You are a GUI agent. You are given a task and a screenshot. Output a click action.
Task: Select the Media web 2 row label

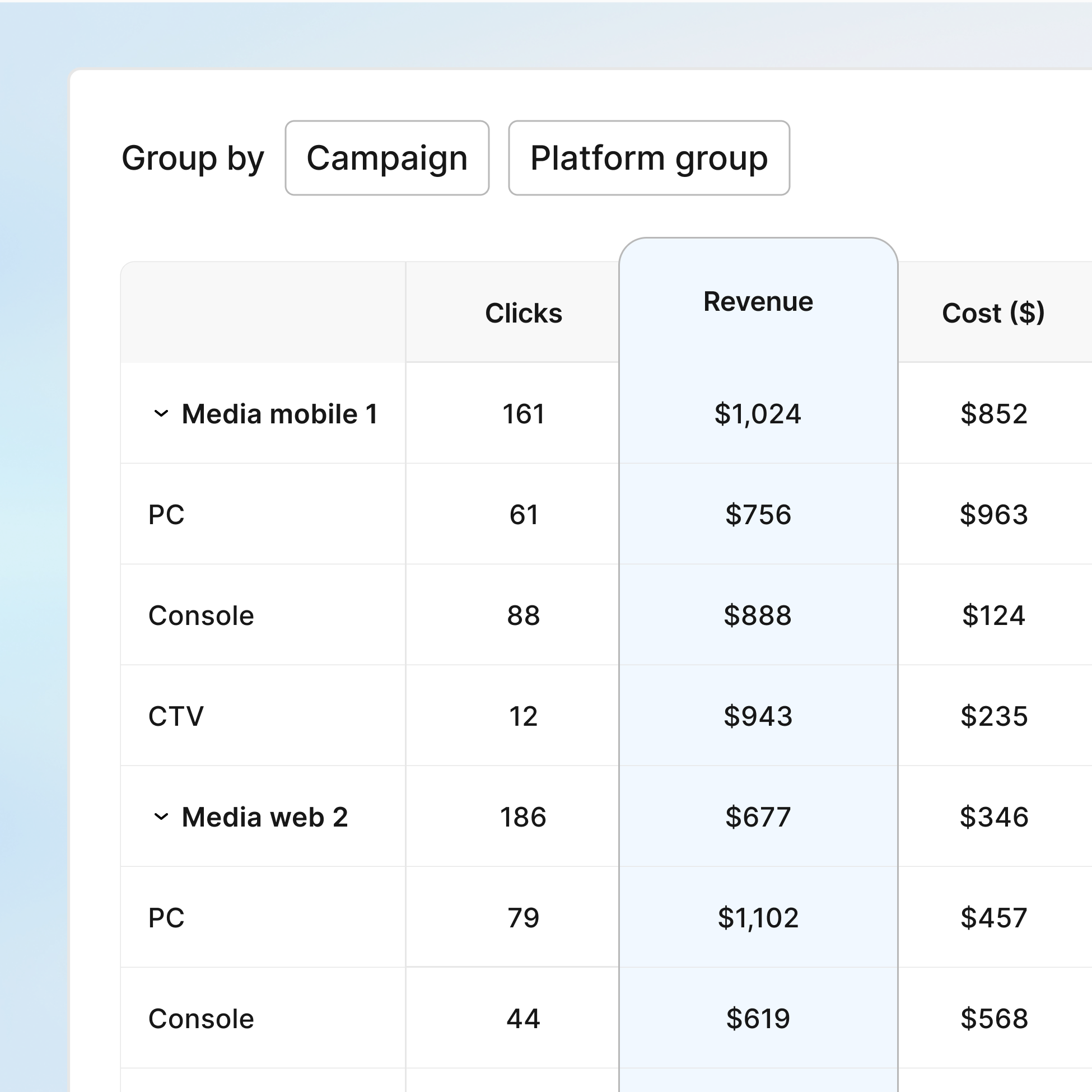(264, 816)
